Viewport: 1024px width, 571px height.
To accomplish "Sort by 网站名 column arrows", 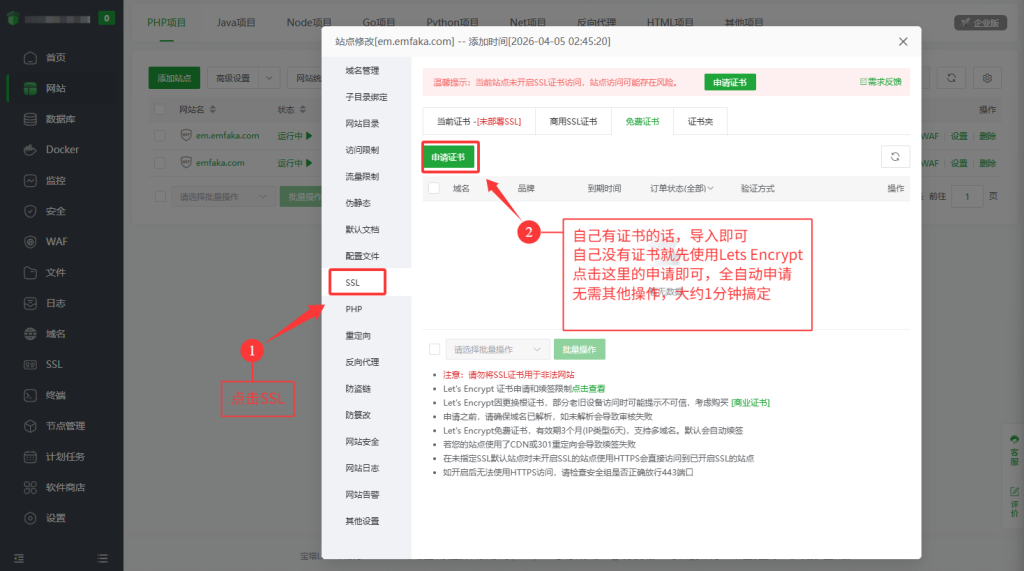I will pos(212,110).
